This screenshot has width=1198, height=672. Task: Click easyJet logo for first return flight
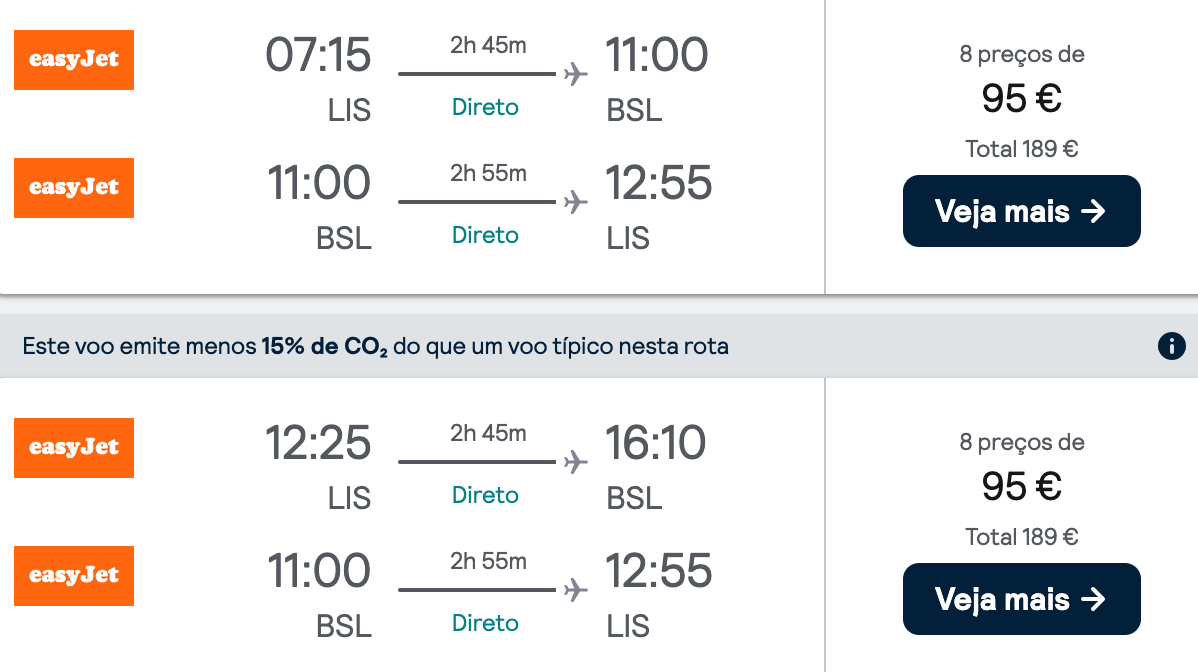74,188
